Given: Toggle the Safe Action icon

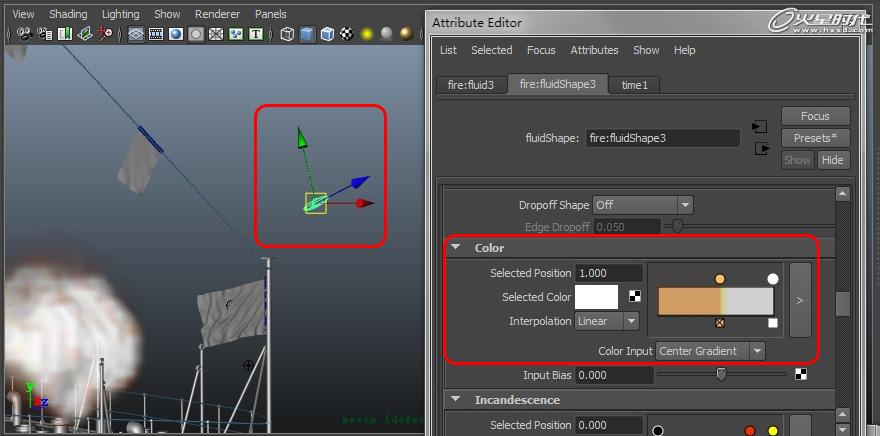Looking at the screenshot, I should (236, 34).
